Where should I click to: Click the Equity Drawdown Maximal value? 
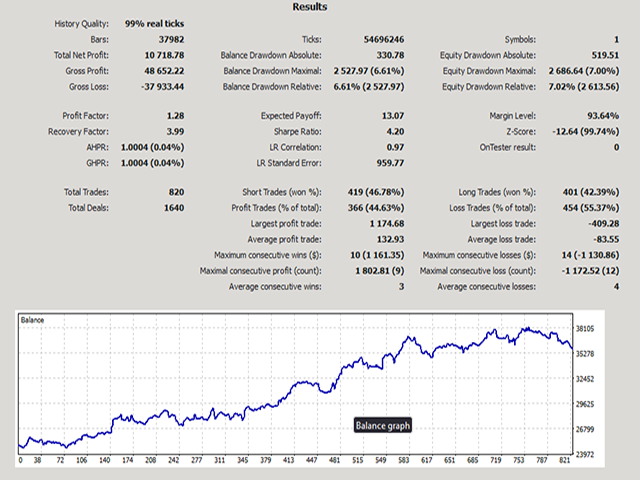point(584,71)
